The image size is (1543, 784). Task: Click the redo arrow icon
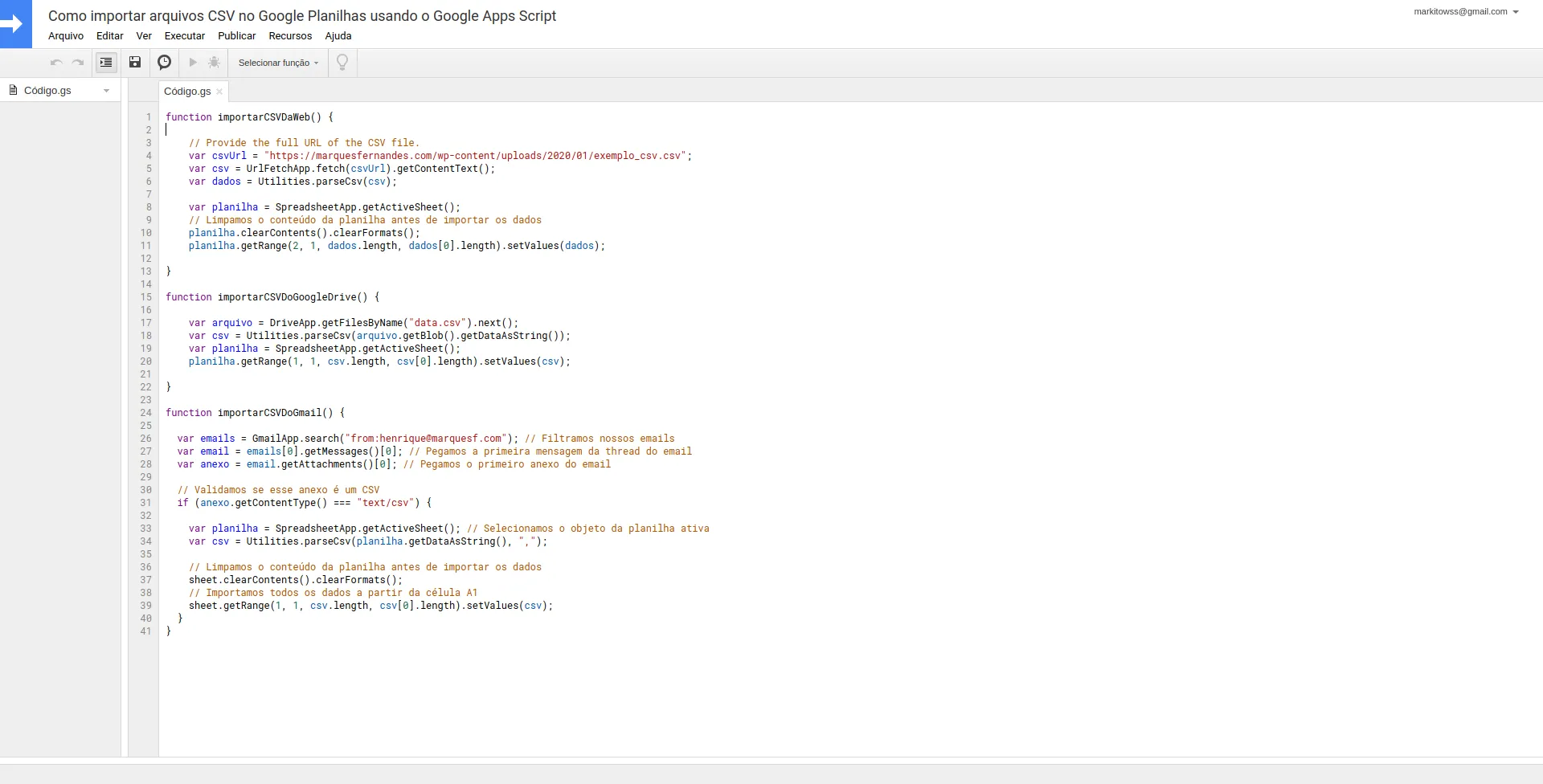[x=78, y=63]
